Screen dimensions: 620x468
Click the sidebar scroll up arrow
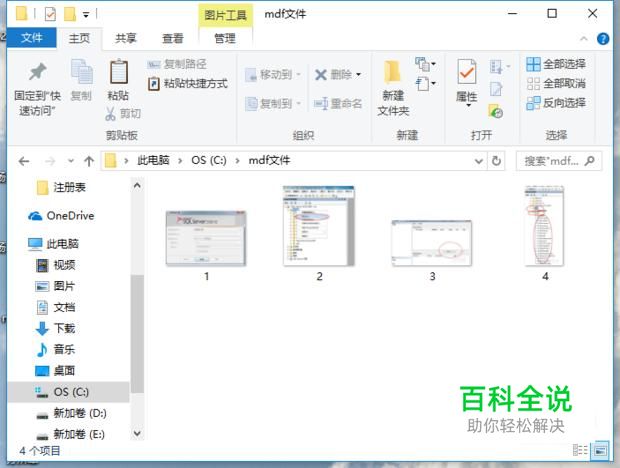[137, 185]
